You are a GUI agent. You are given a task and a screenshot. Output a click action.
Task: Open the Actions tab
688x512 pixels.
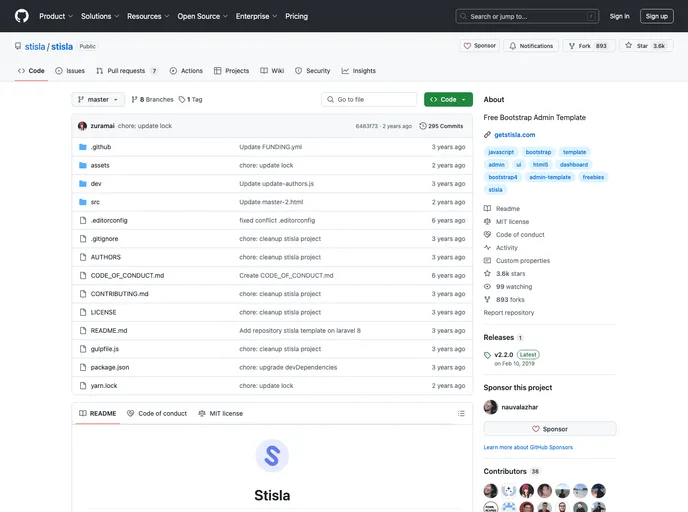(x=186, y=71)
